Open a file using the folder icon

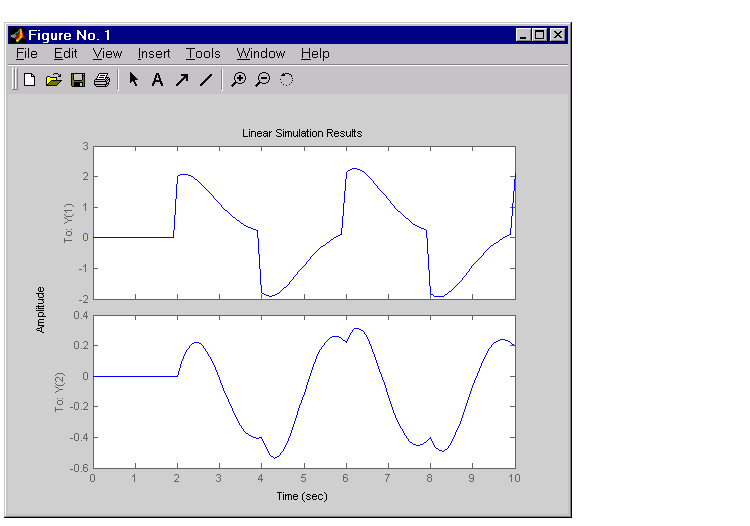pos(54,80)
